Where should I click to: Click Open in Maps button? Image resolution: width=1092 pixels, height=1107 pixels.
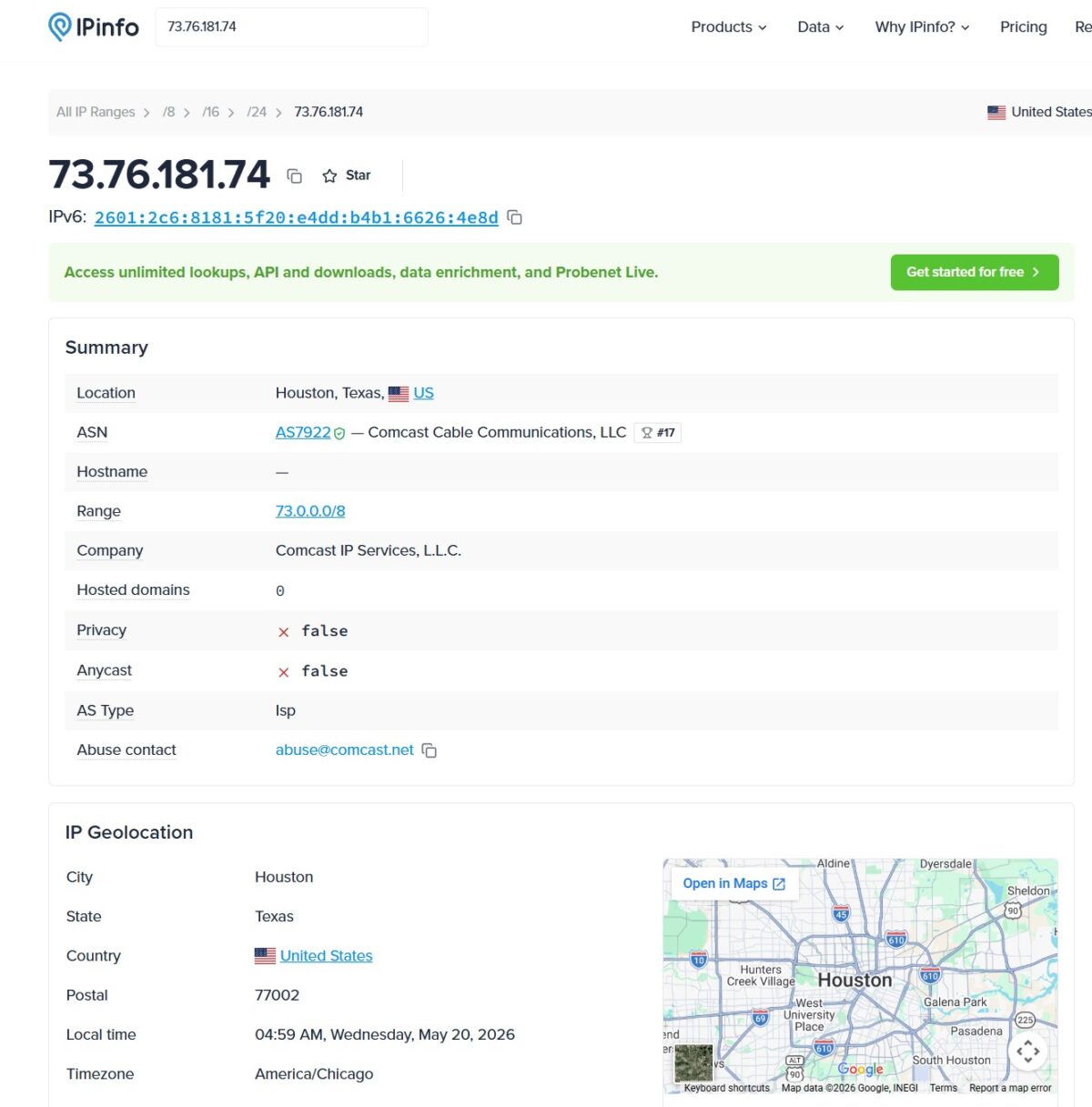(x=734, y=883)
